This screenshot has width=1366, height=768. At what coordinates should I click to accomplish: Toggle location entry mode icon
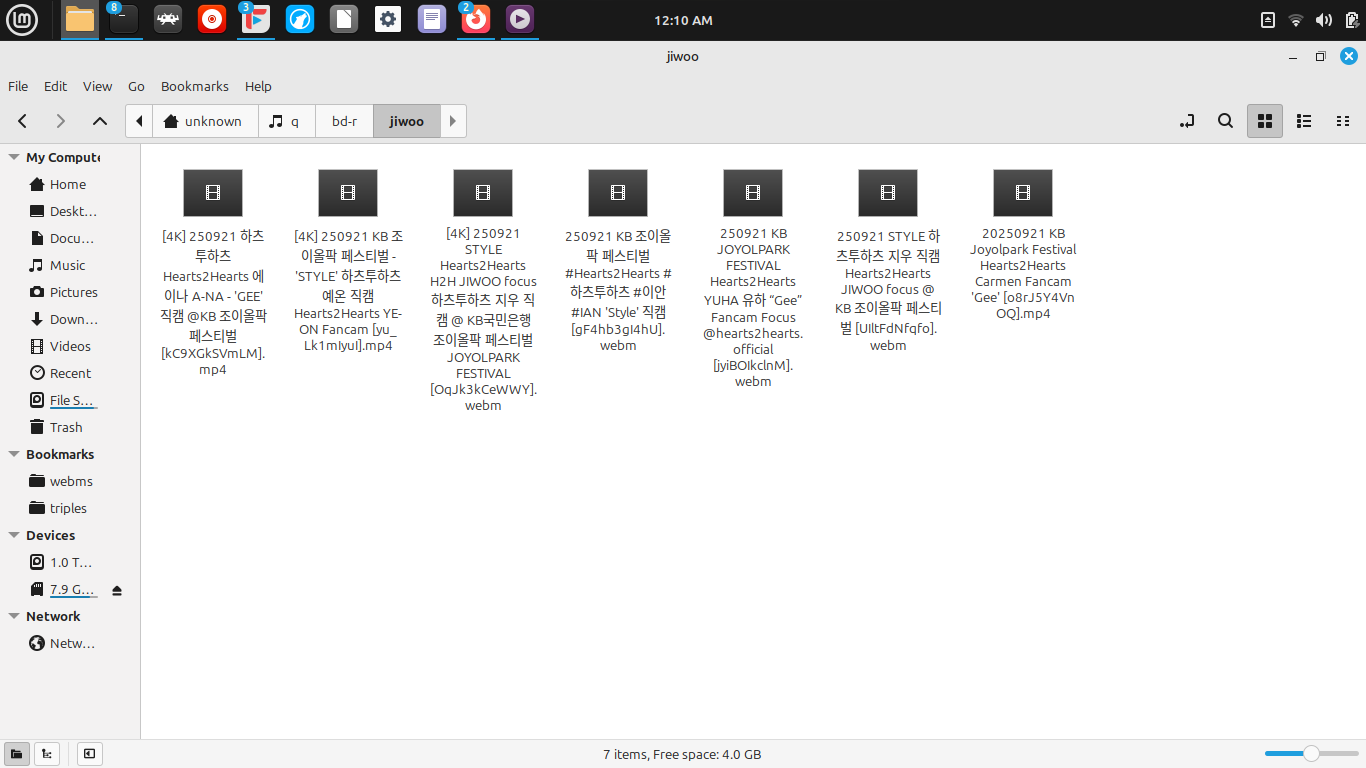point(1187,121)
